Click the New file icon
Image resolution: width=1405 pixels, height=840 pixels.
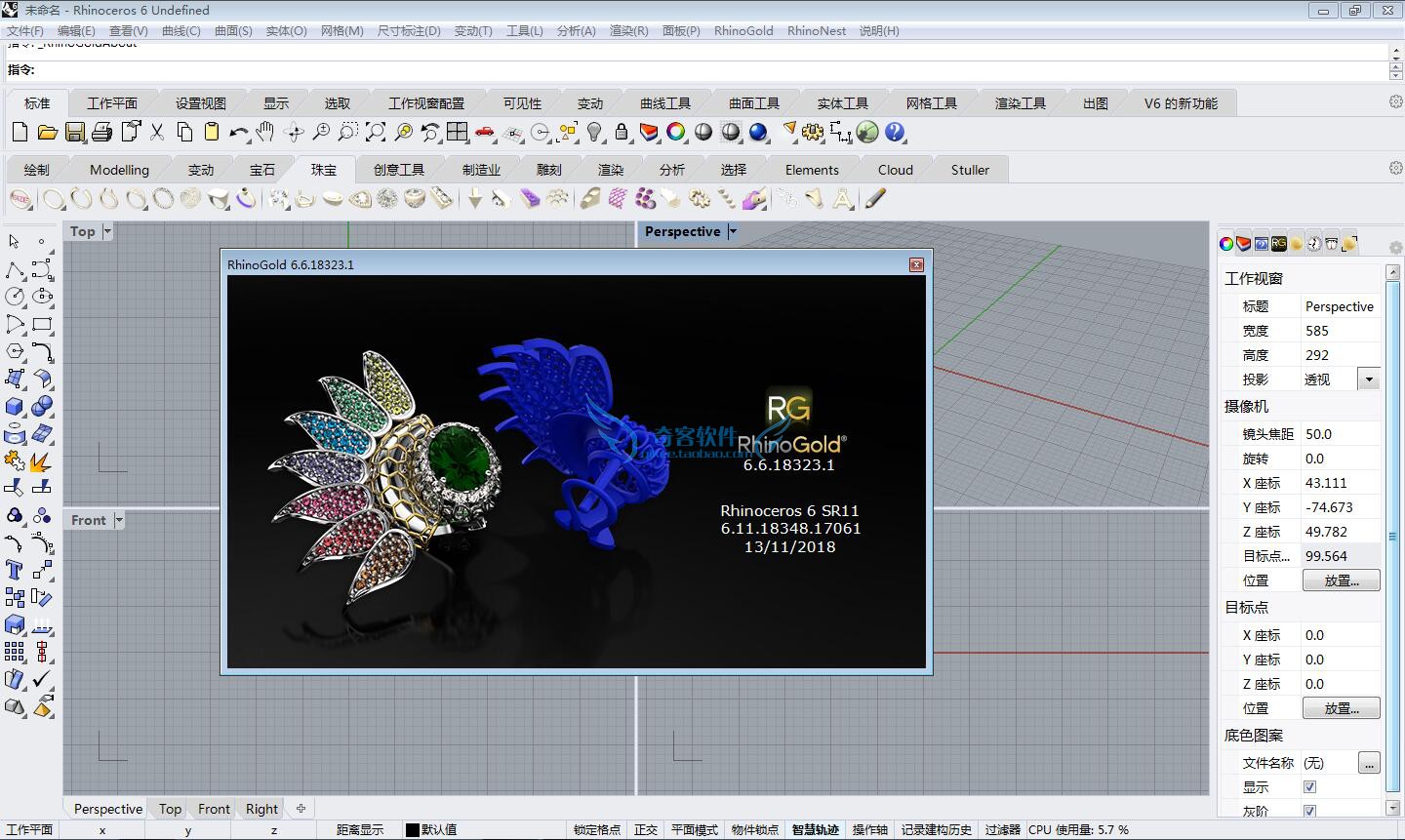click(20, 132)
